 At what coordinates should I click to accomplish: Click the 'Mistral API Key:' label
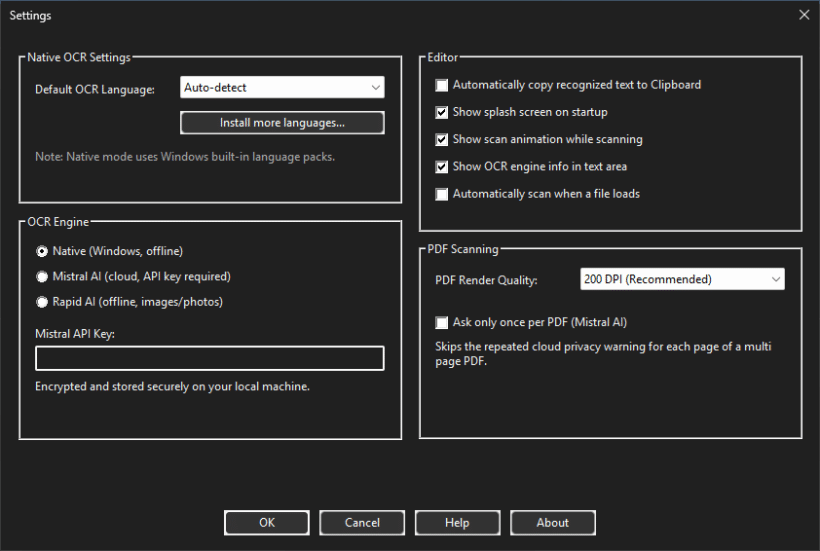(x=75, y=334)
